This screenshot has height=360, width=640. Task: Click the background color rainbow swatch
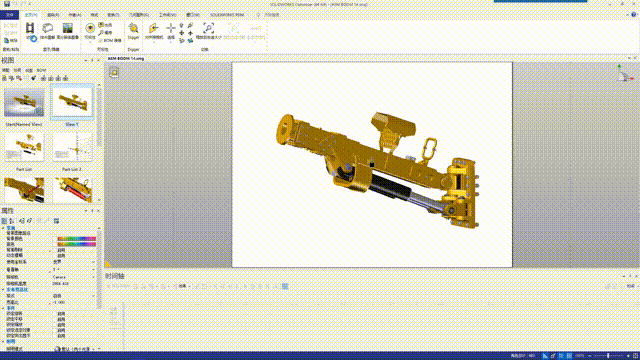pyautogui.click(x=76, y=239)
